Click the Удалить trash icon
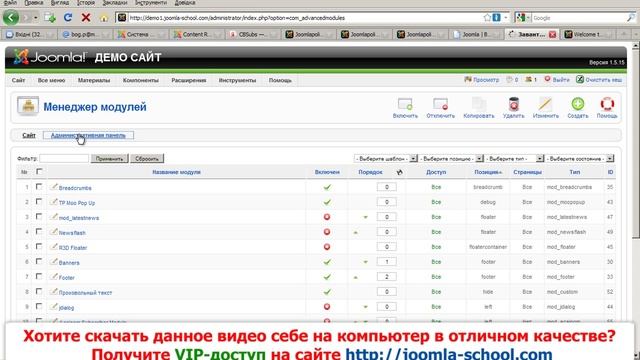Screen dimensions: 640x360 513,108
